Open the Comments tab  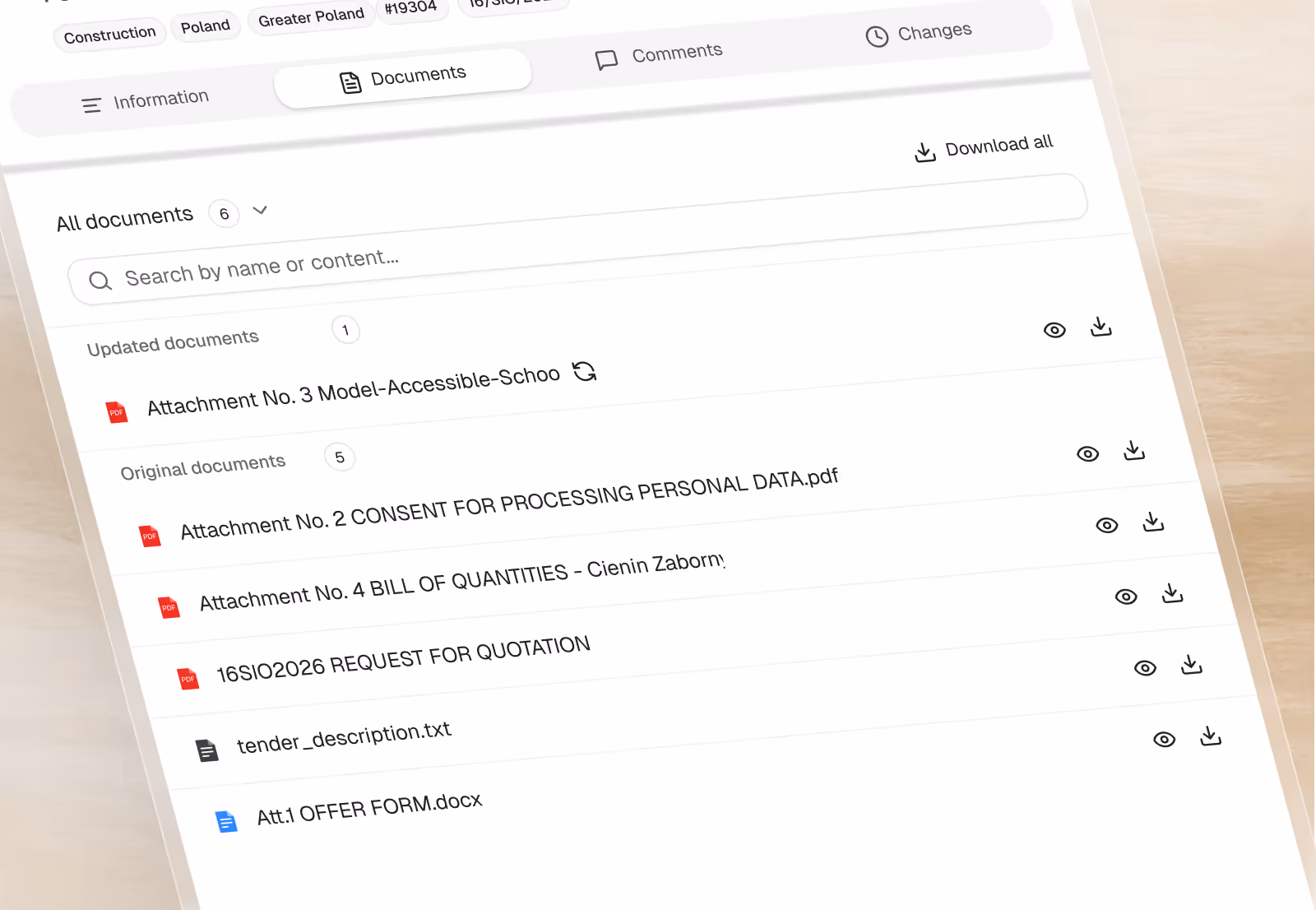[x=659, y=55]
